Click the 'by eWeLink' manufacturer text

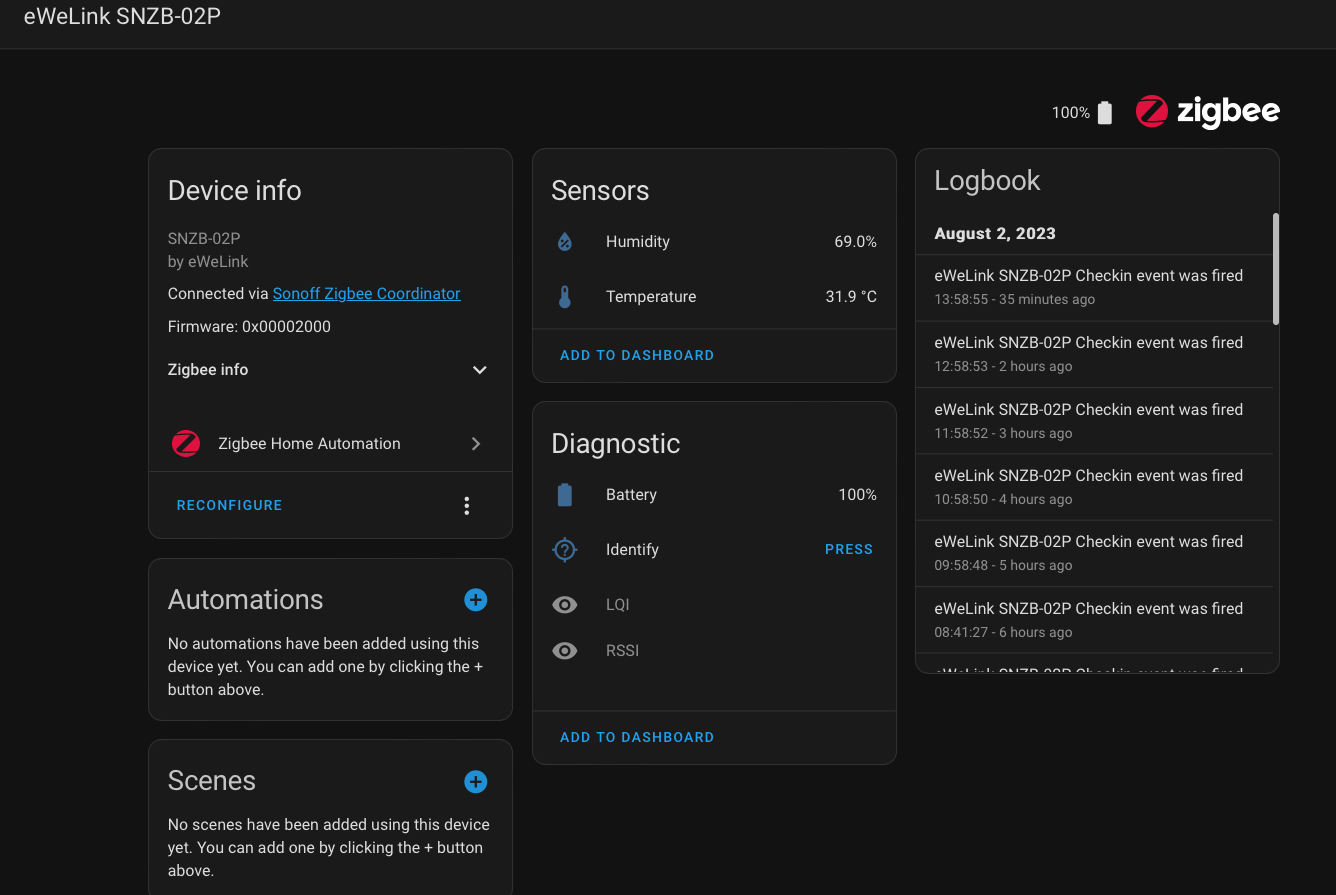pyautogui.click(x=208, y=262)
